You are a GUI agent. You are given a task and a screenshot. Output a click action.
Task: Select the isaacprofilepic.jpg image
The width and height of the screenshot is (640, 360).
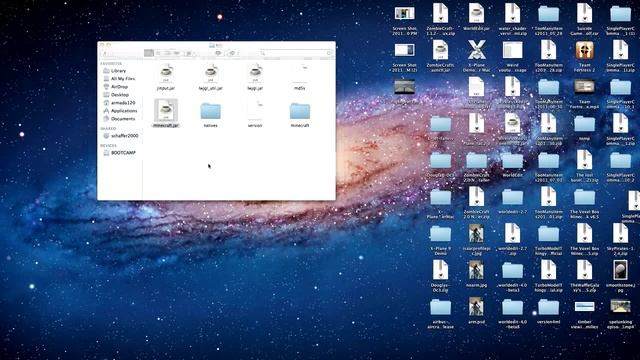pos(476,240)
